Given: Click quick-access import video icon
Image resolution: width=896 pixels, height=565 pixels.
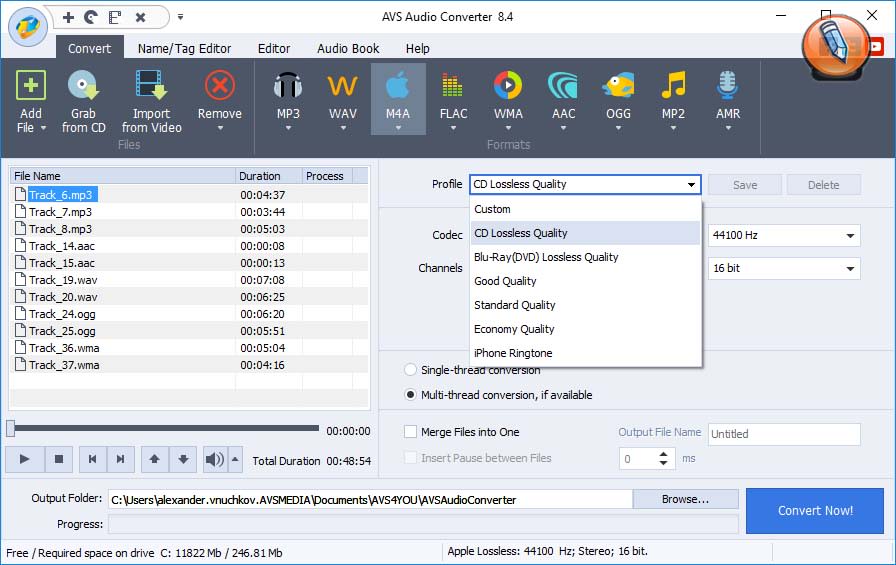Looking at the screenshot, I should pos(115,17).
